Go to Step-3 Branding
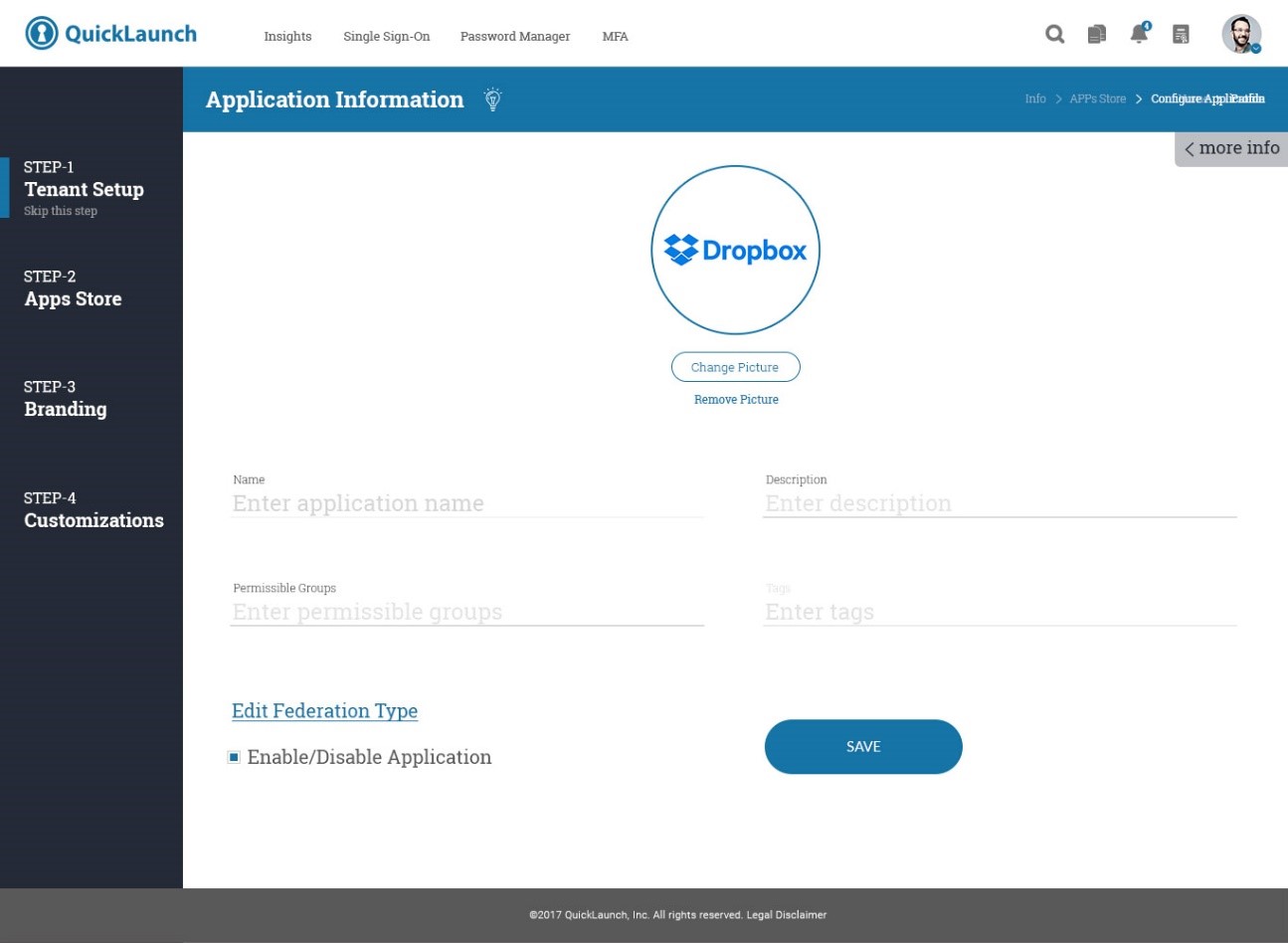 65,399
